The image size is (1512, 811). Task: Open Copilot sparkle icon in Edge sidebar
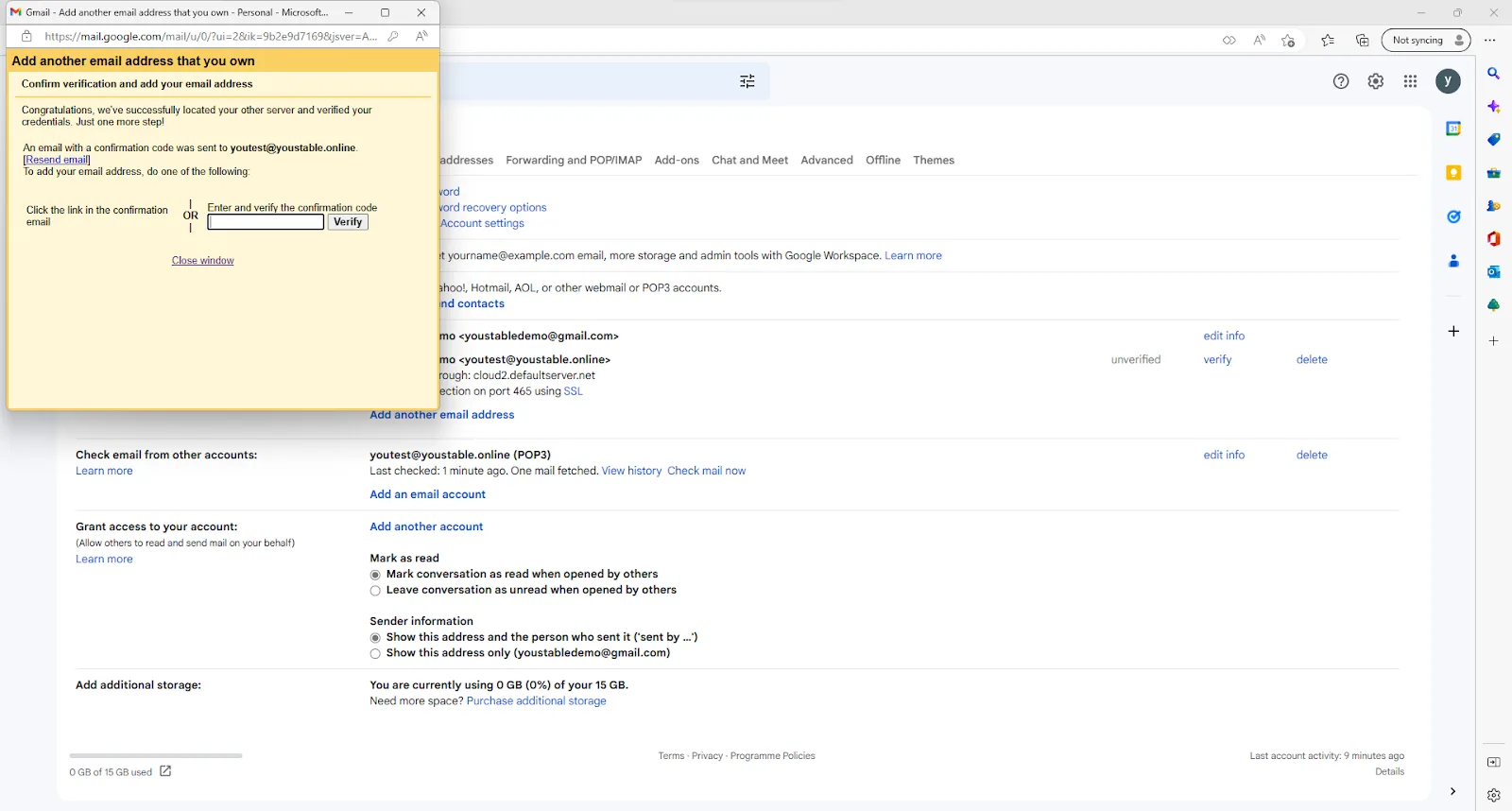(1493, 107)
